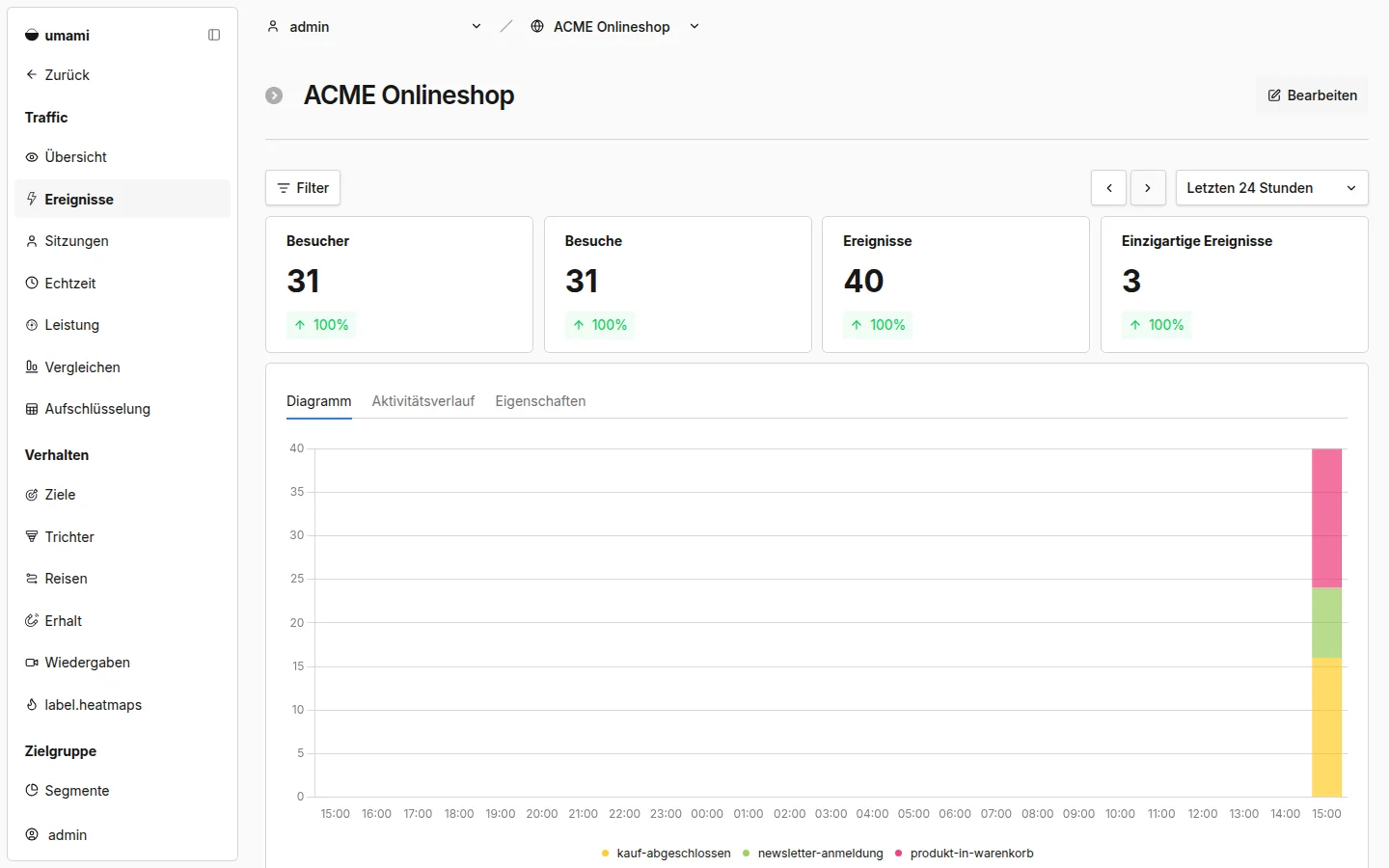This screenshot has height=868, width=1389.
Task: Open Reisen page in the sidebar
Action: pos(123,579)
